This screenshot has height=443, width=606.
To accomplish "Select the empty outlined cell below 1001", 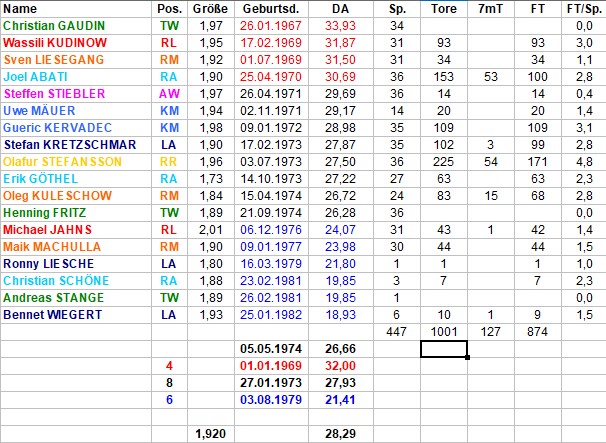I will coord(444,348).
